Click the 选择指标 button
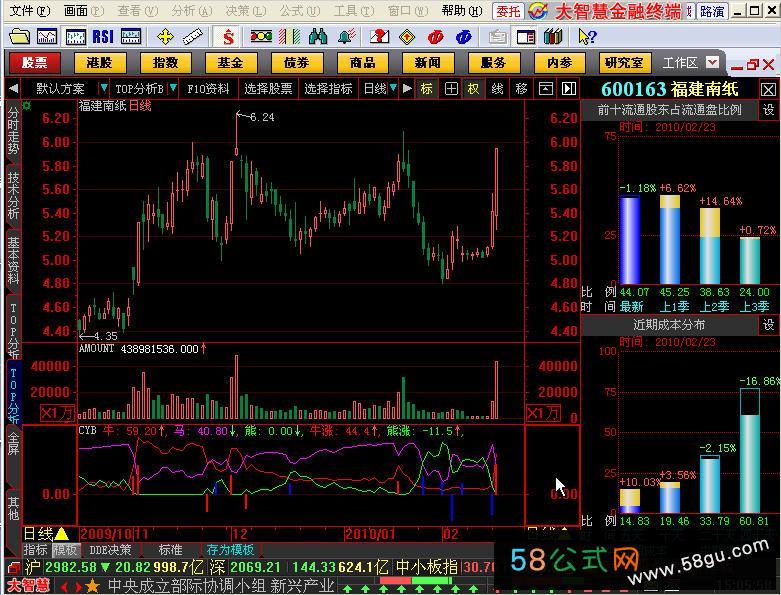781x595 pixels. (328, 89)
